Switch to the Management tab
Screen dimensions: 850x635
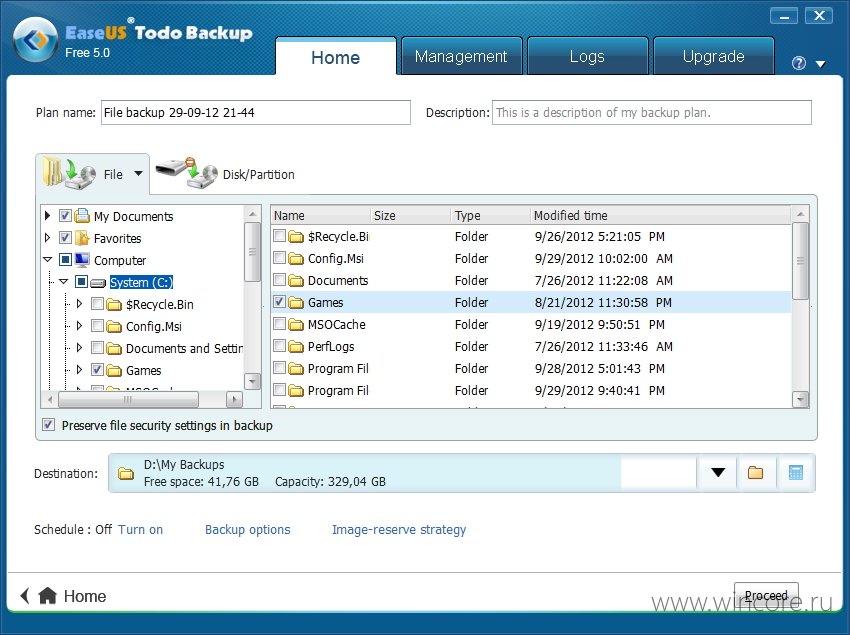pos(461,56)
